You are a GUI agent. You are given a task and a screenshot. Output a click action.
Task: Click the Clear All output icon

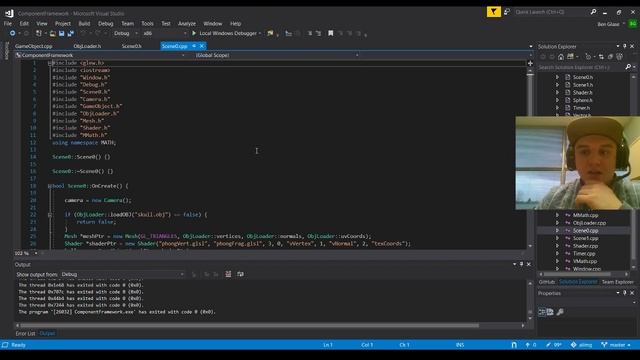(228, 275)
